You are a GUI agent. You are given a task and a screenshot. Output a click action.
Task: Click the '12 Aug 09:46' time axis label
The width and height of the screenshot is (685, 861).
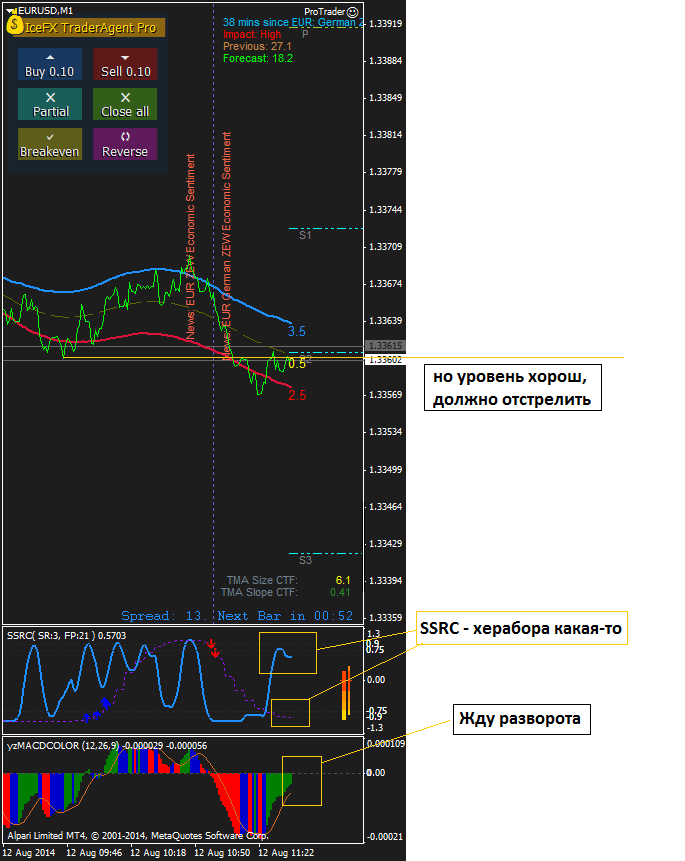pyautogui.click(x=94, y=853)
